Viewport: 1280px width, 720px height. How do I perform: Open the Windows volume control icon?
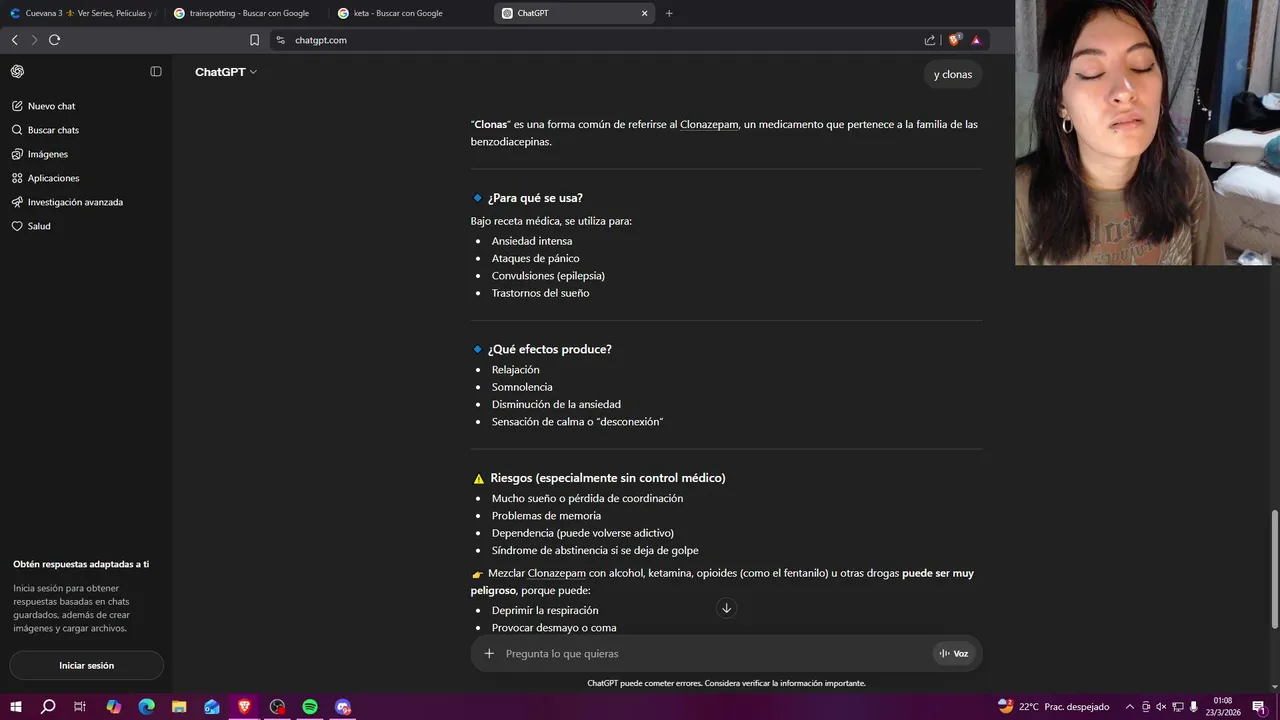tap(1161, 707)
